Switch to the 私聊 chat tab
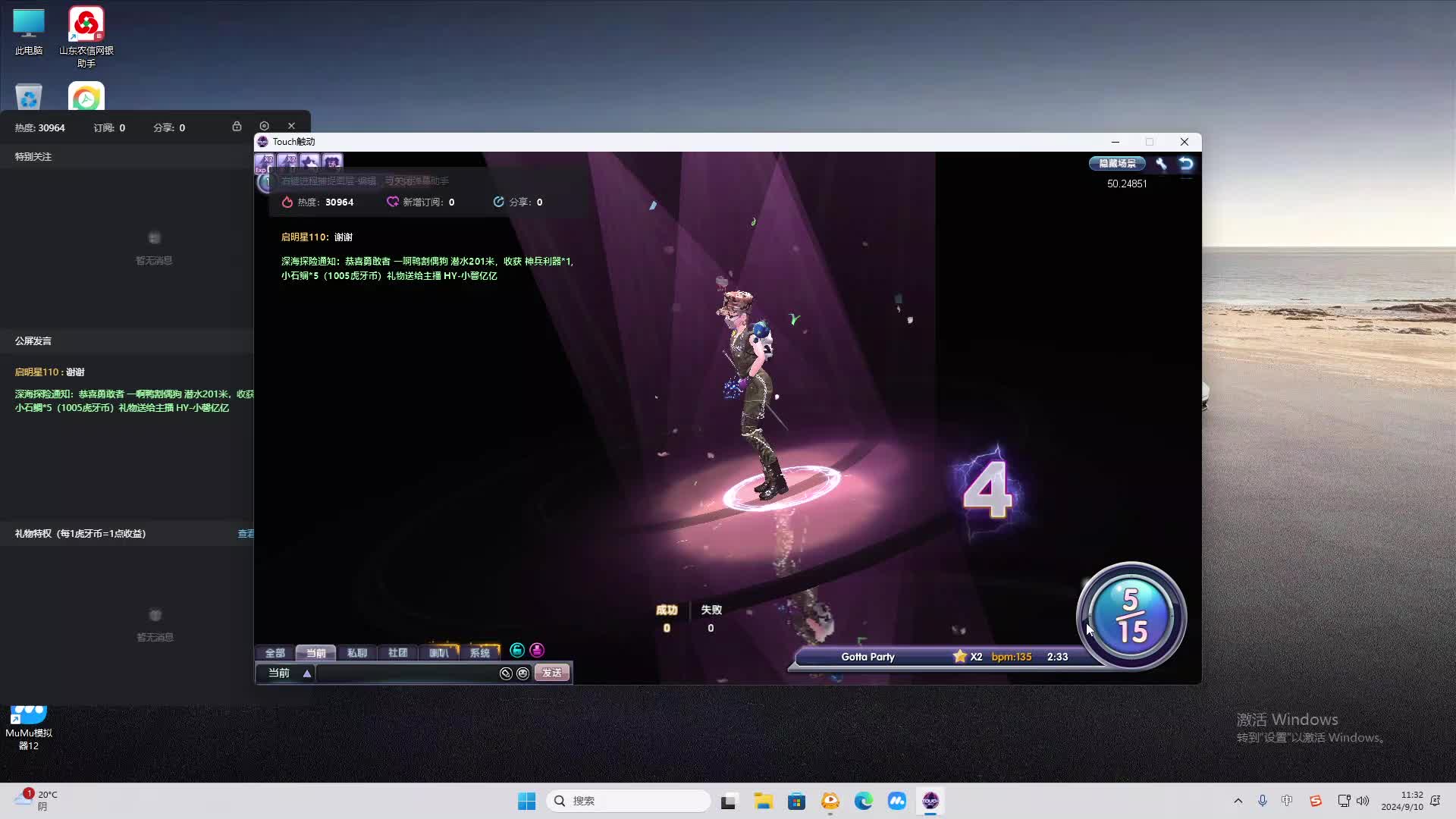Image resolution: width=1456 pixels, height=819 pixels. [x=356, y=653]
